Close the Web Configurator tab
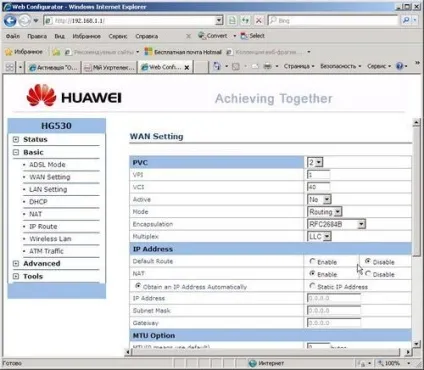Viewport: 424px width, 370px height. pyautogui.click(x=187, y=67)
